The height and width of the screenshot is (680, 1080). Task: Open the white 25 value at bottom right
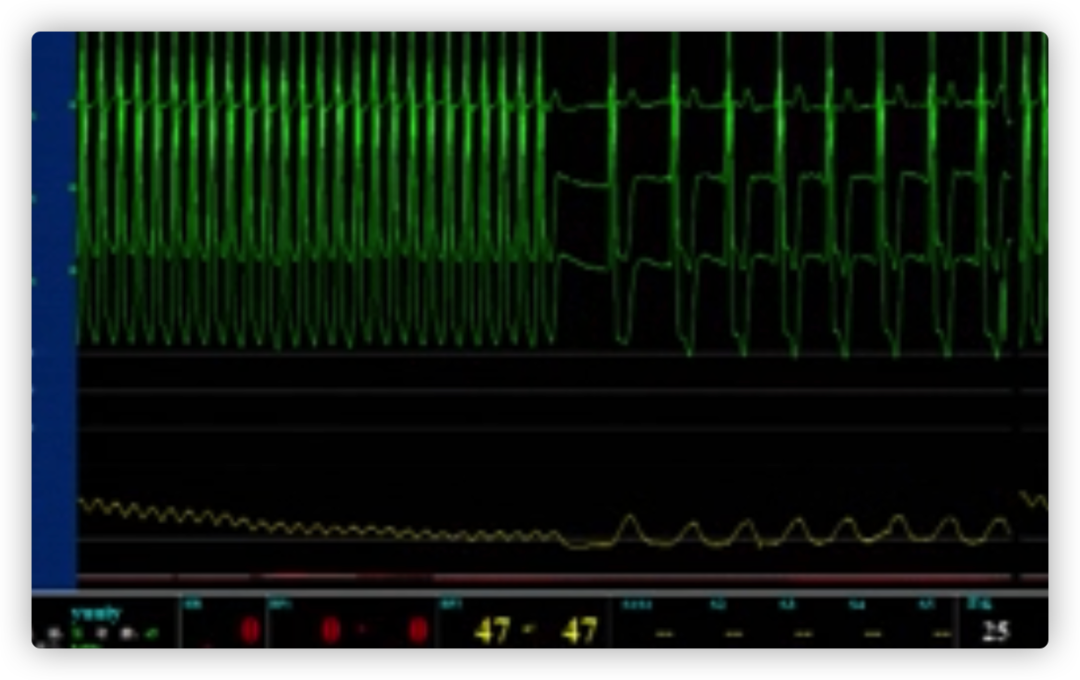click(994, 630)
